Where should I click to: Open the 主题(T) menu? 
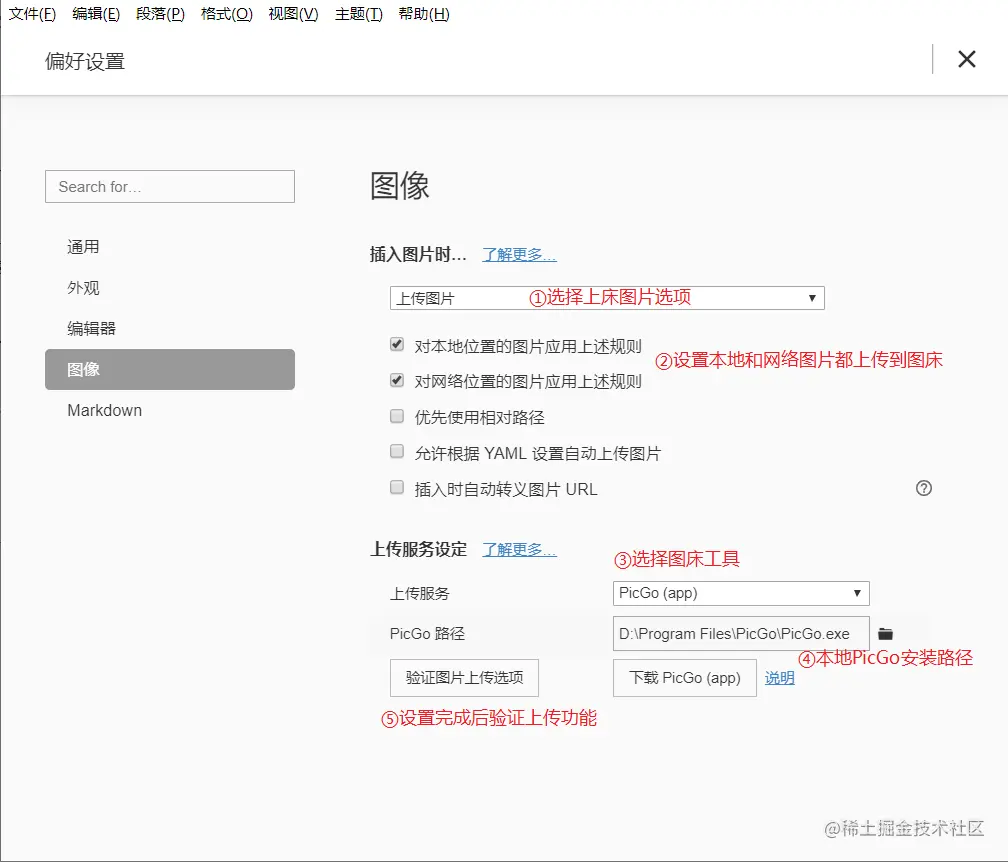359,14
